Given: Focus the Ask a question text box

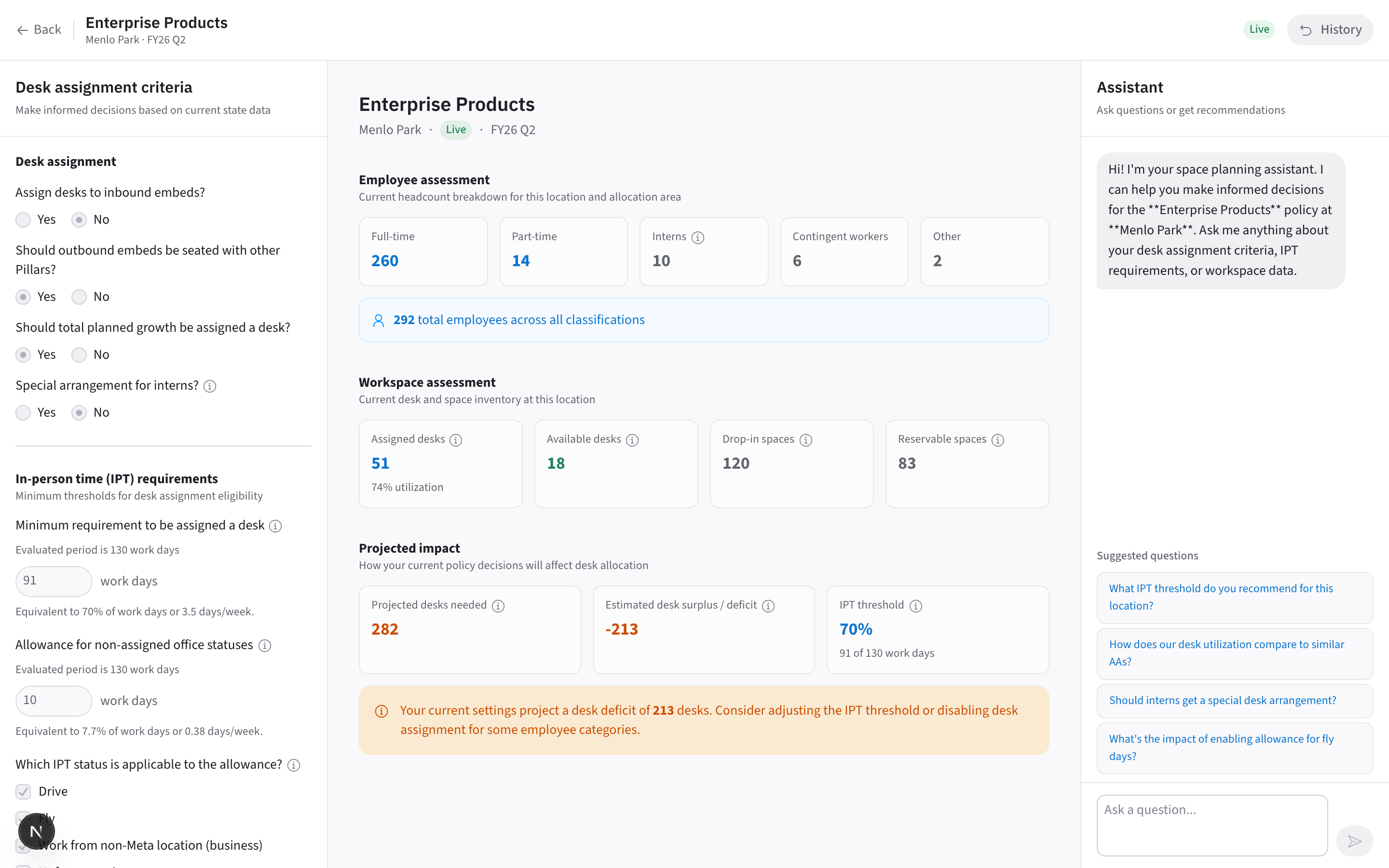Looking at the screenshot, I should [x=1212, y=825].
